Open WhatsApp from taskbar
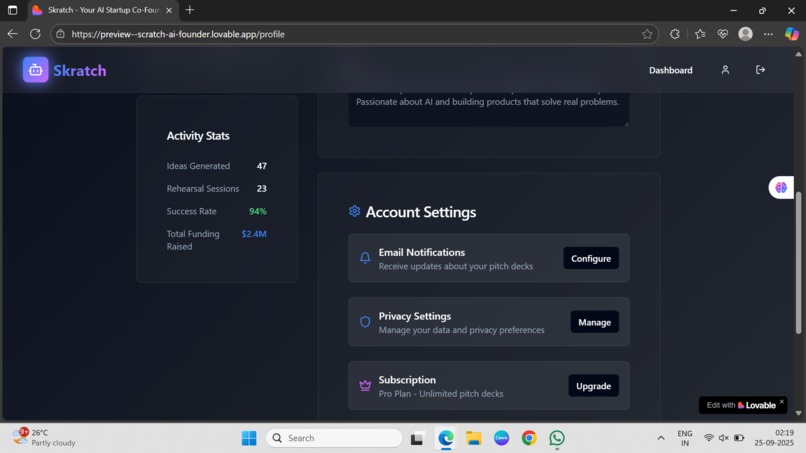 tap(557, 438)
